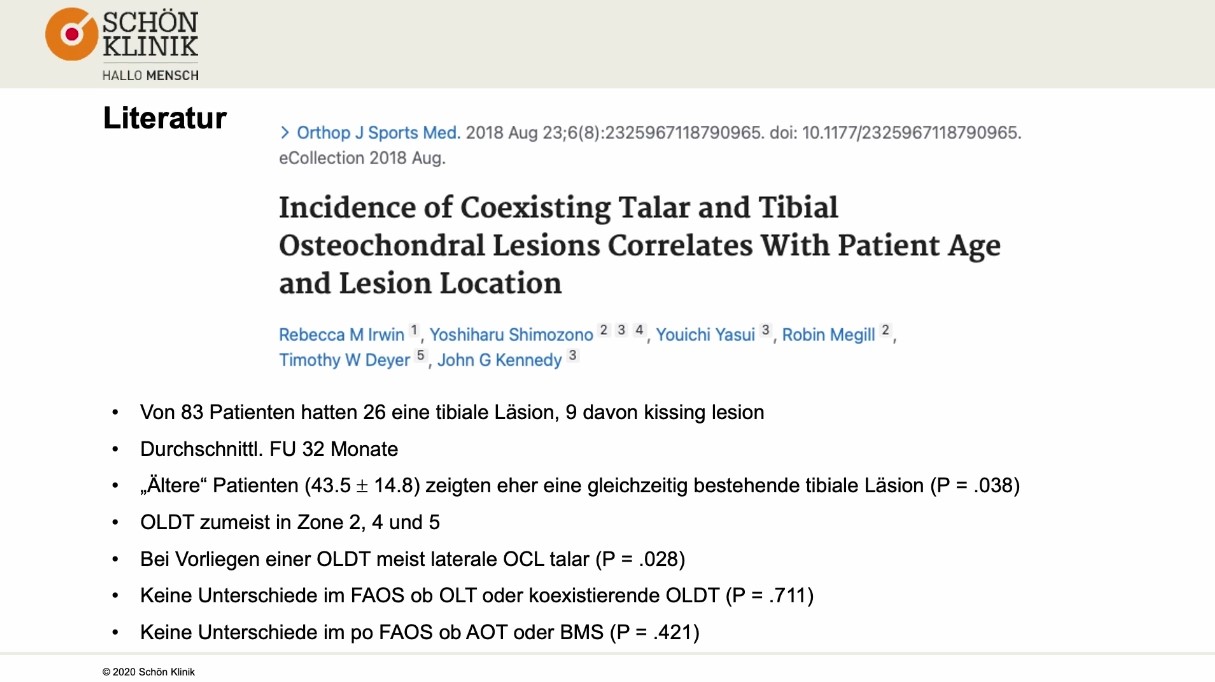Open author John G Kennedy link
Image resolution: width=1215 pixels, height=682 pixels.
pyautogui.click(x=499, y=360)
